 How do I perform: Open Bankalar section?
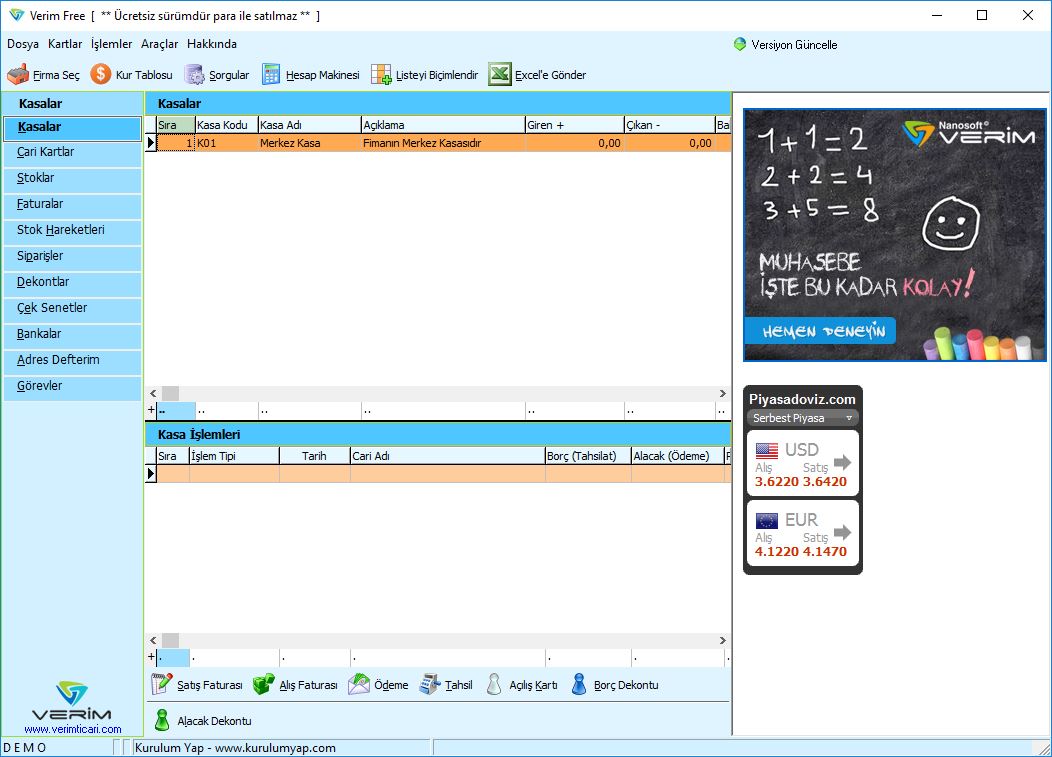click(72, 334)
